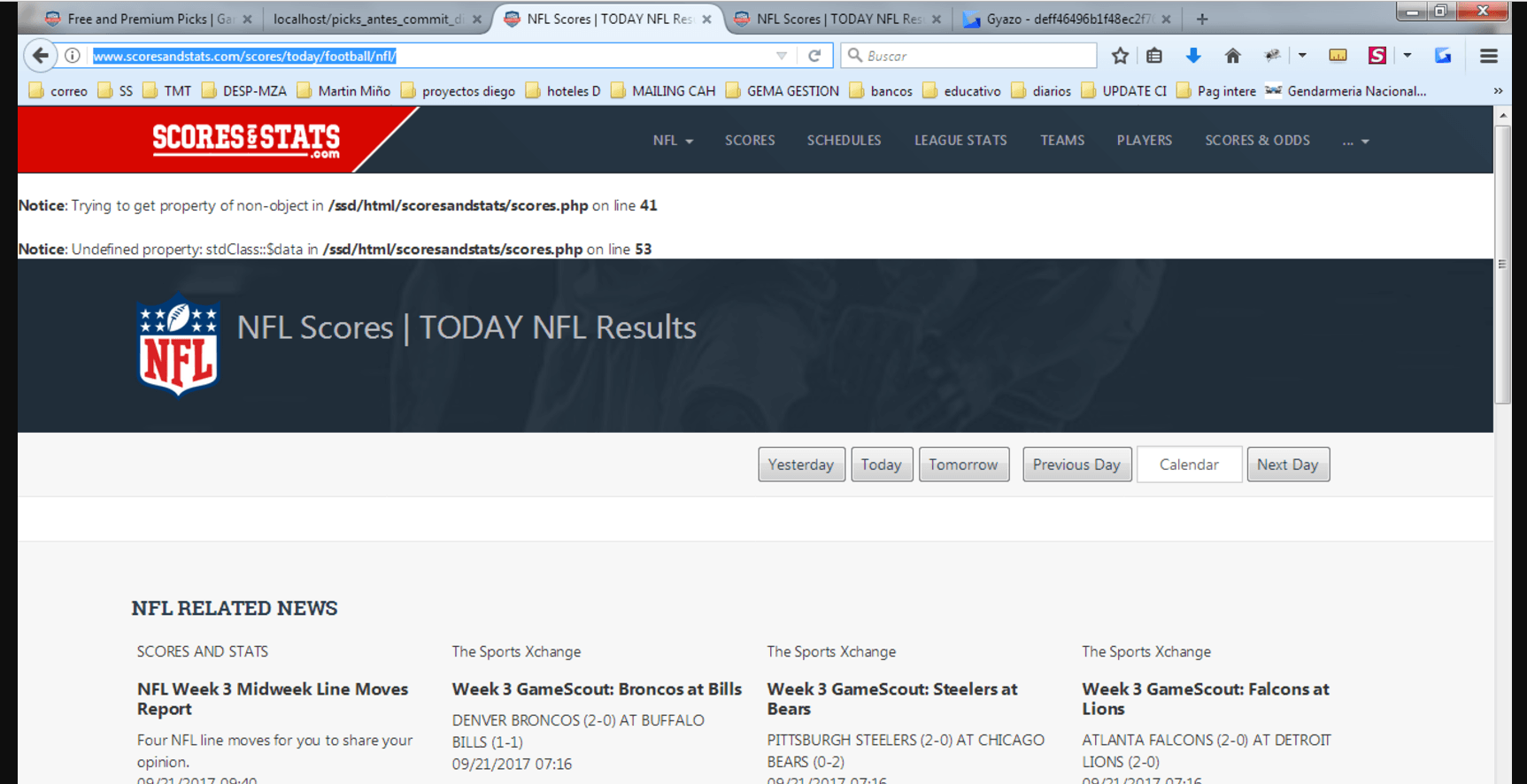Image resolution: width=1527 pixels, height=784 pixels.
Task: Expand the NFL dropdown in site navigation
Action: [x=673, y=141]
